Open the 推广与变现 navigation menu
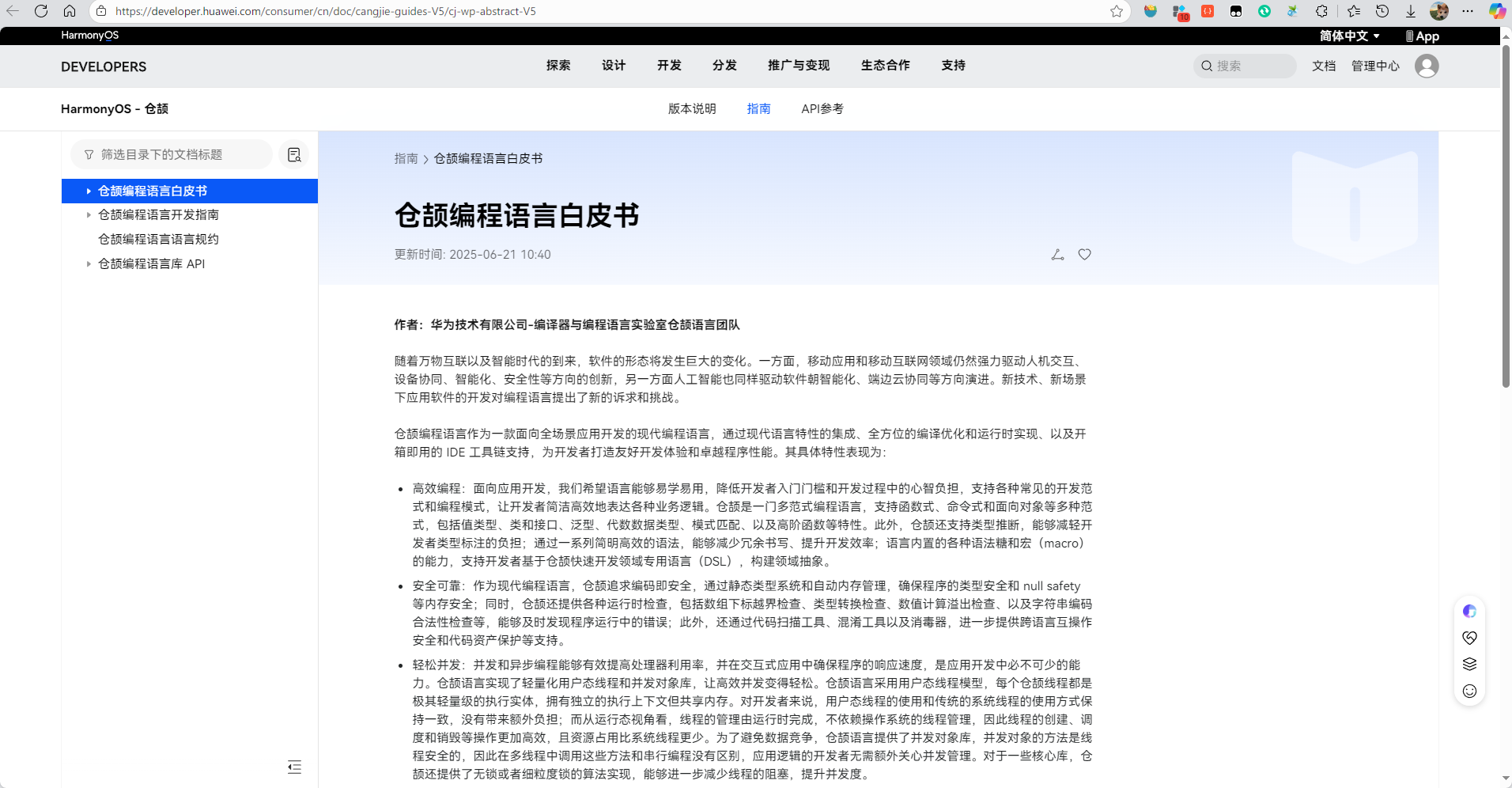Image resolution: width=1512 pixels, height=788 pixels. pyautogui.click(x=799, y=66)
